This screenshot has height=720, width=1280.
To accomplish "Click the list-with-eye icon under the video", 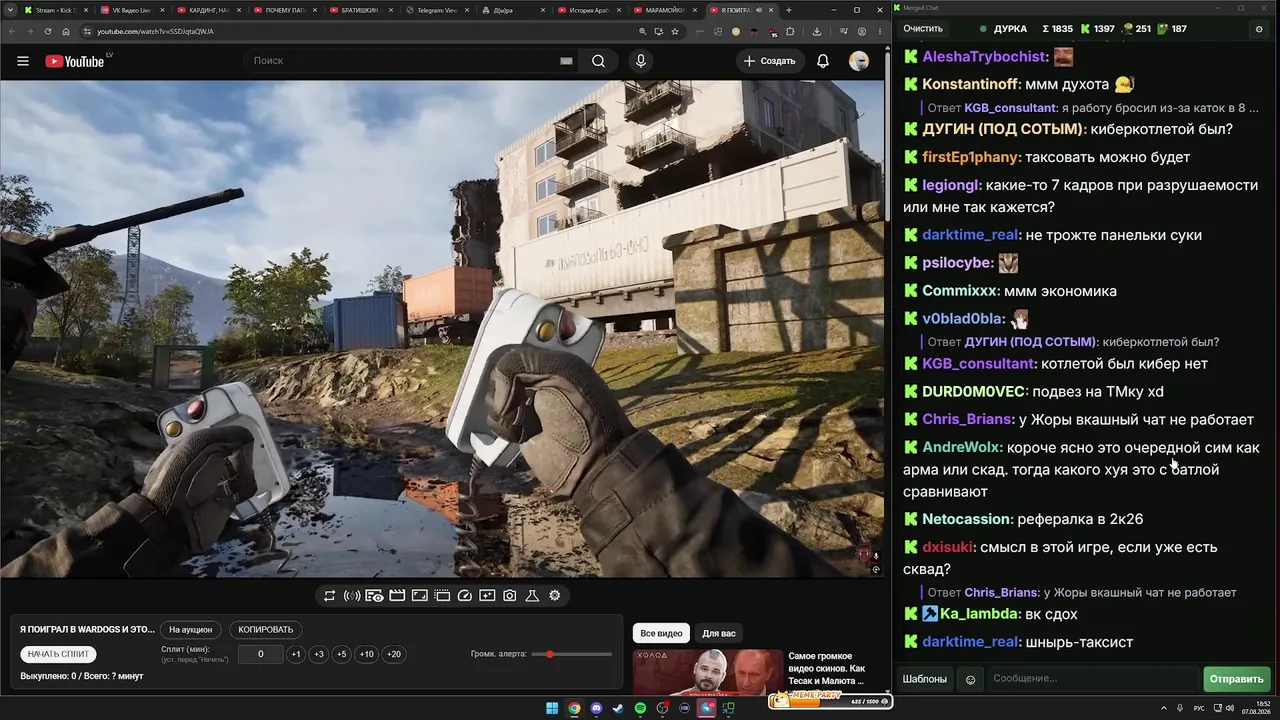I will (x=374, y=596).
